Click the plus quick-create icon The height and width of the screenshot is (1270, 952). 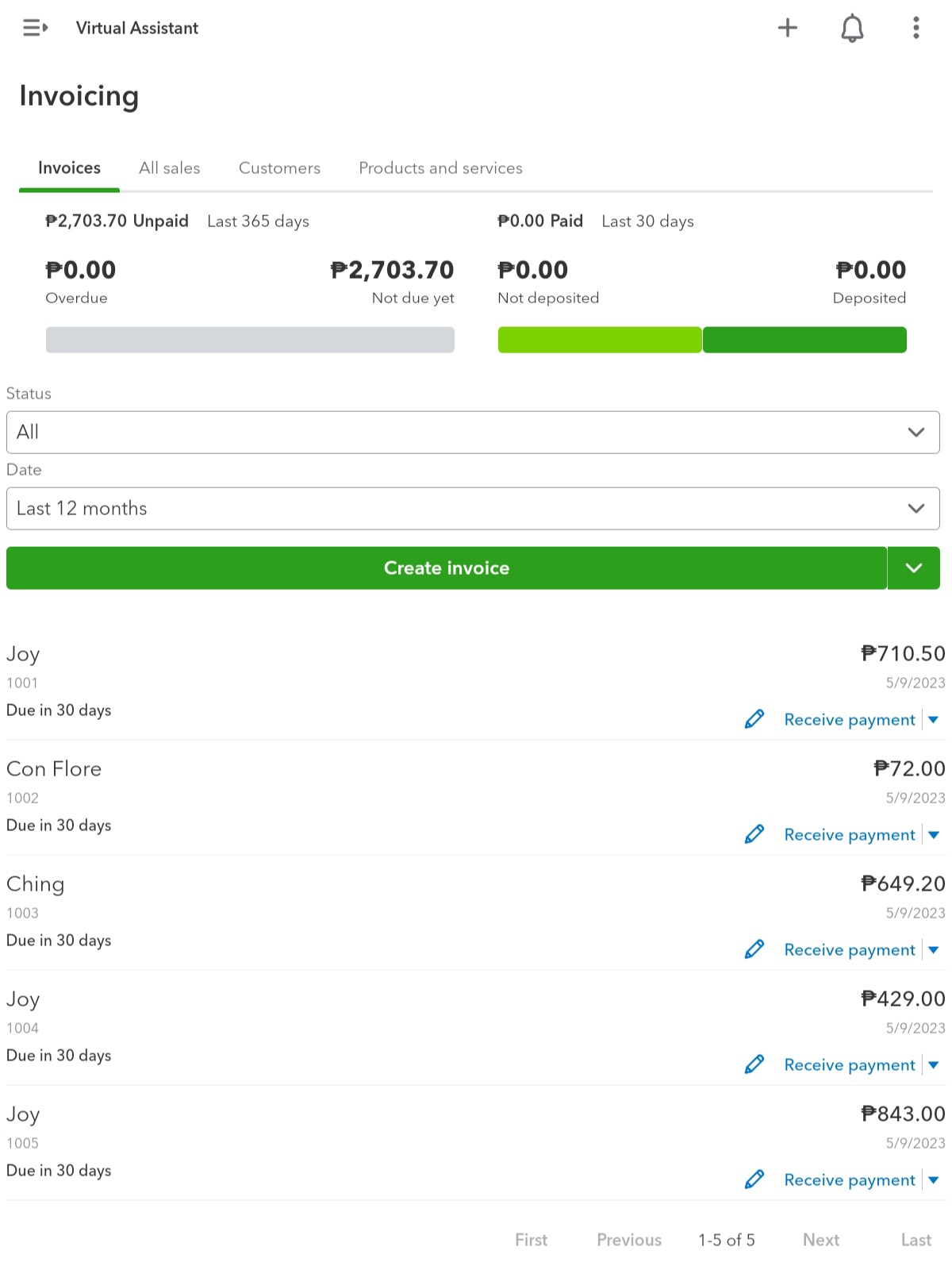coord(787,28)
